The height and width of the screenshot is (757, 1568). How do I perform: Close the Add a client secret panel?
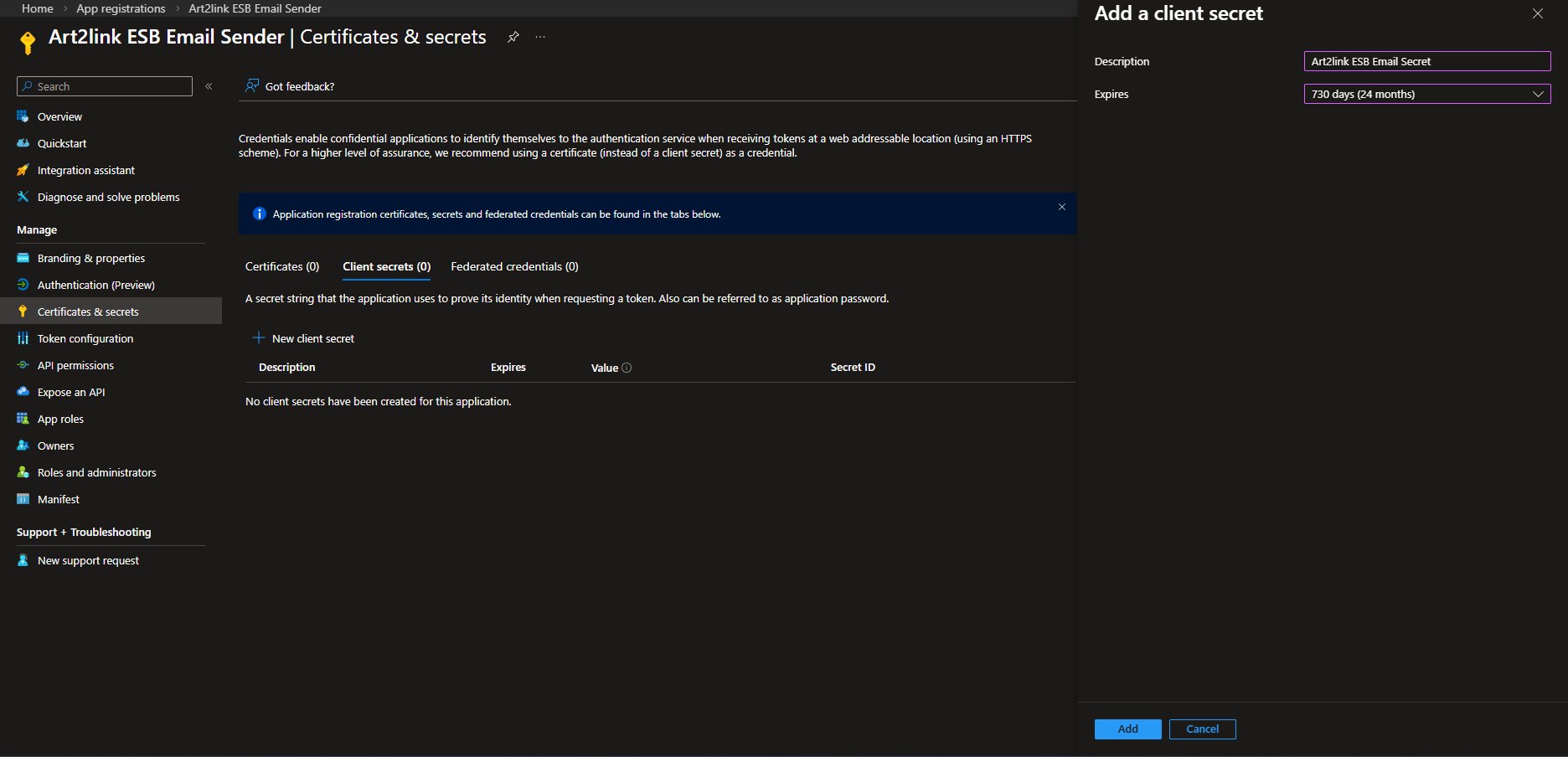pyautogui.click(x=1538, y=13)
